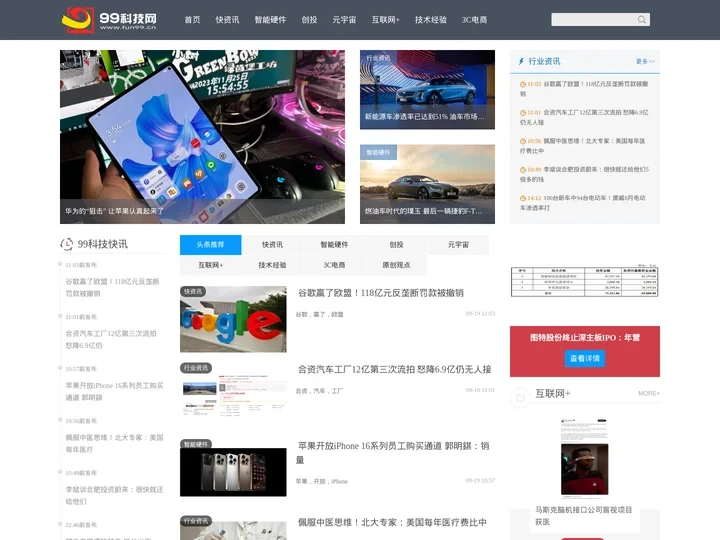The image size is (720, 540).
Task: Click 马斯克脑机接口公司盲视项目 caption link
Action: click(584, 516)
